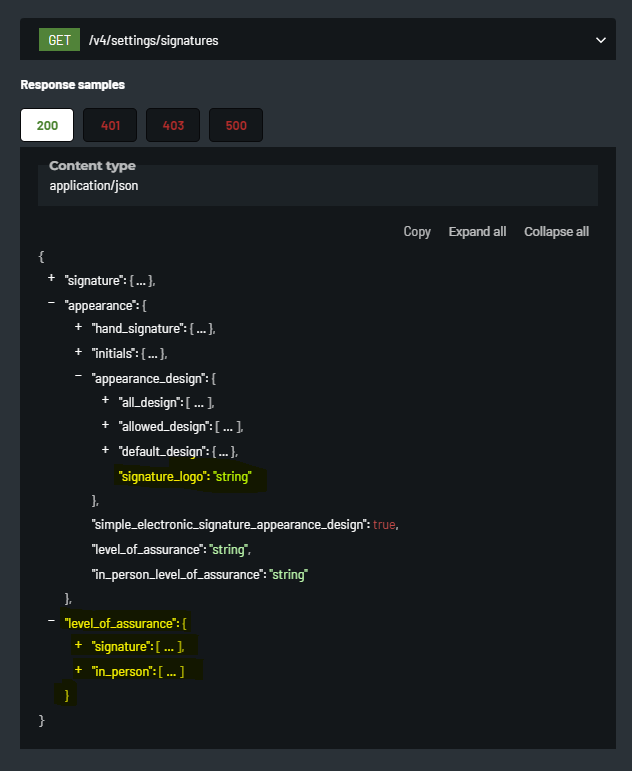
Task: Show the 500 response sample
Action: [236, 126]
